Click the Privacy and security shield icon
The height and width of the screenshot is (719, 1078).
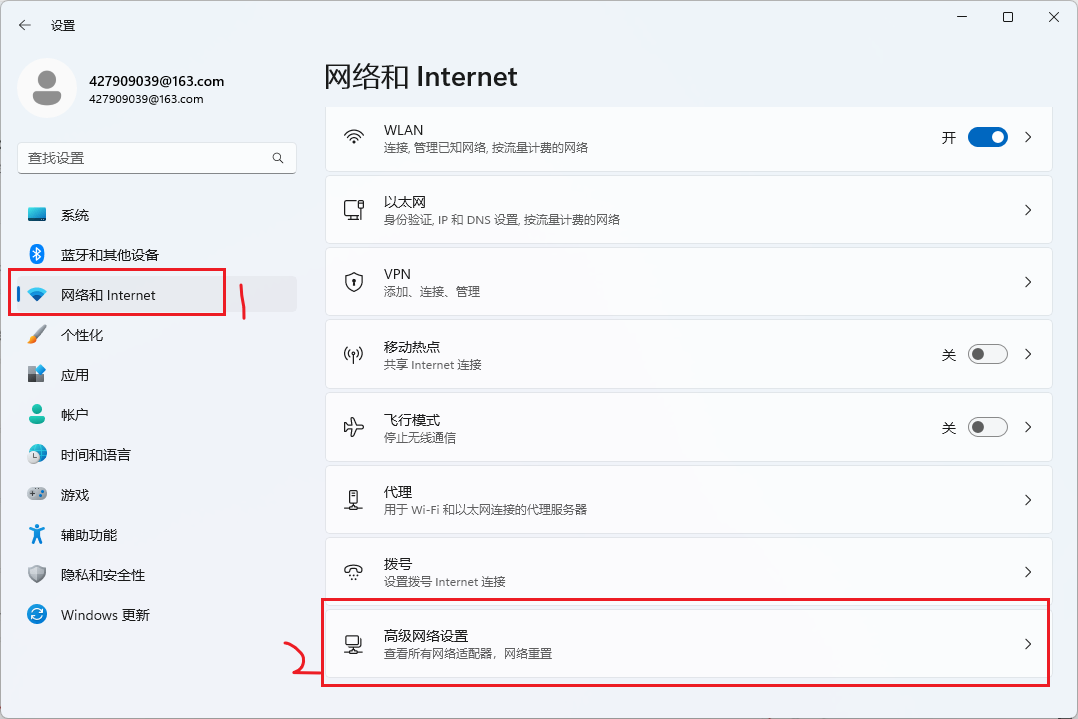tap(37, 575)
